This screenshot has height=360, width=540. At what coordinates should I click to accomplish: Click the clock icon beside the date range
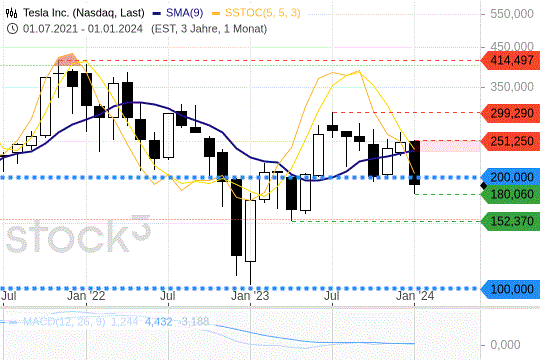click(12, 29)
